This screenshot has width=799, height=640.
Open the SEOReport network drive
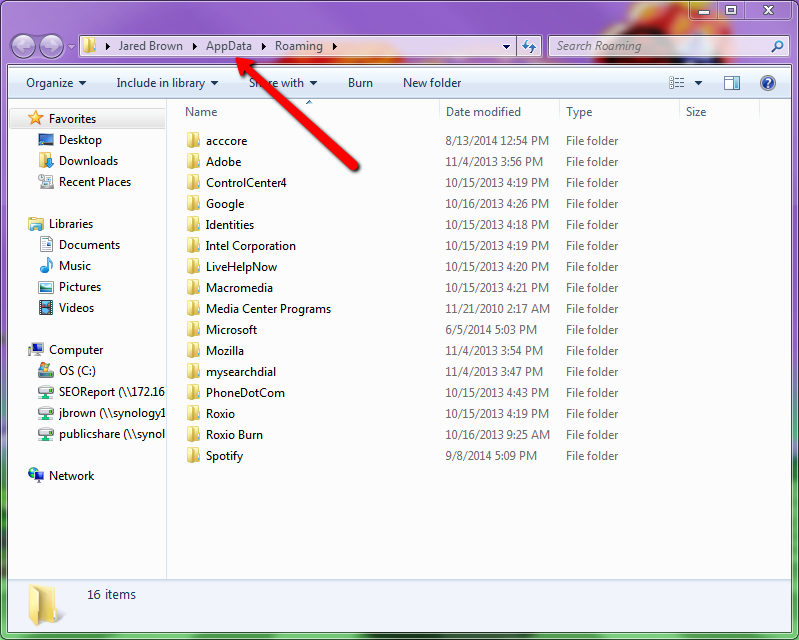[112, 391]
